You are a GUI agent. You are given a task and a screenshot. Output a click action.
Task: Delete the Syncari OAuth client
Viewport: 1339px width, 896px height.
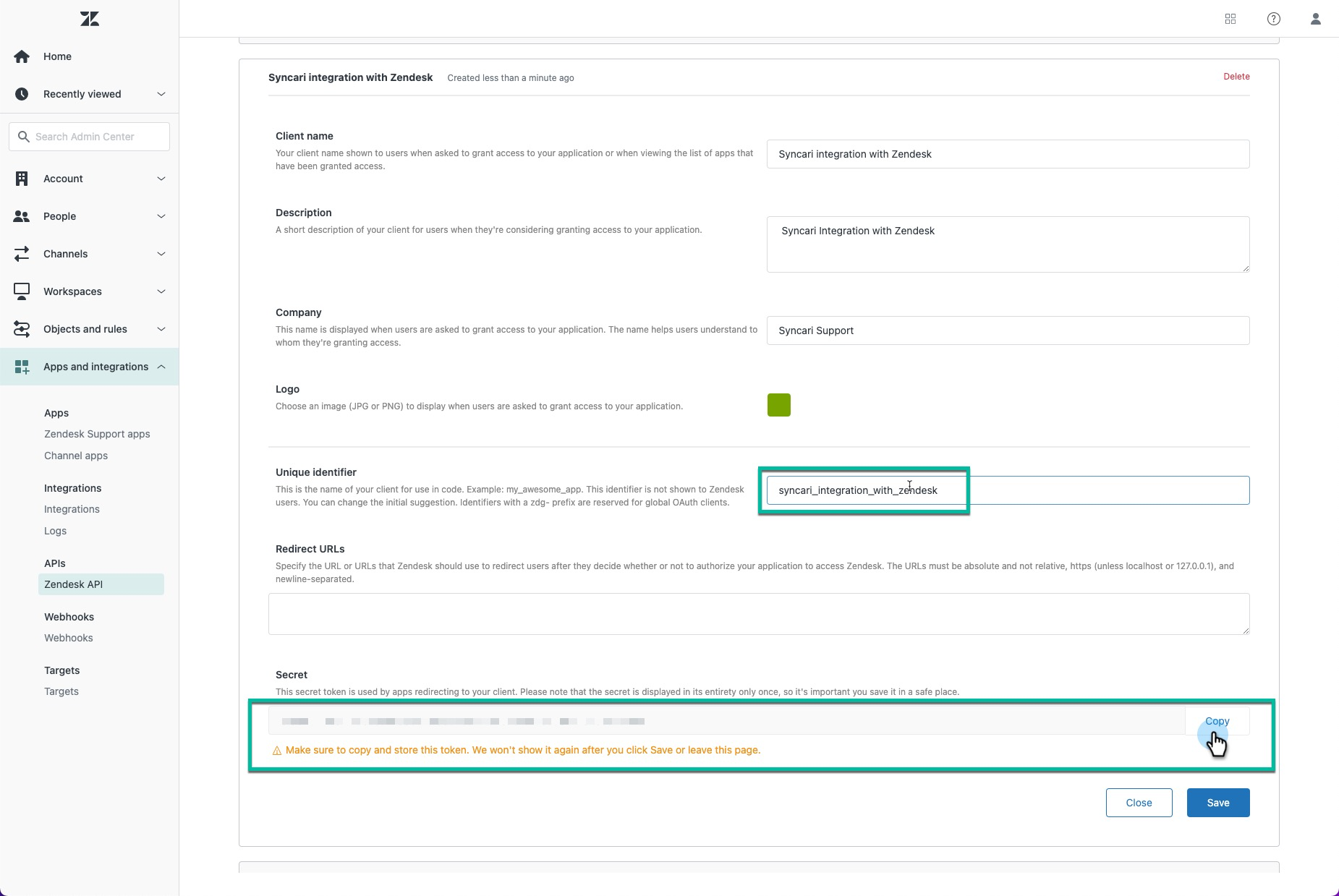coord(1236,77)
